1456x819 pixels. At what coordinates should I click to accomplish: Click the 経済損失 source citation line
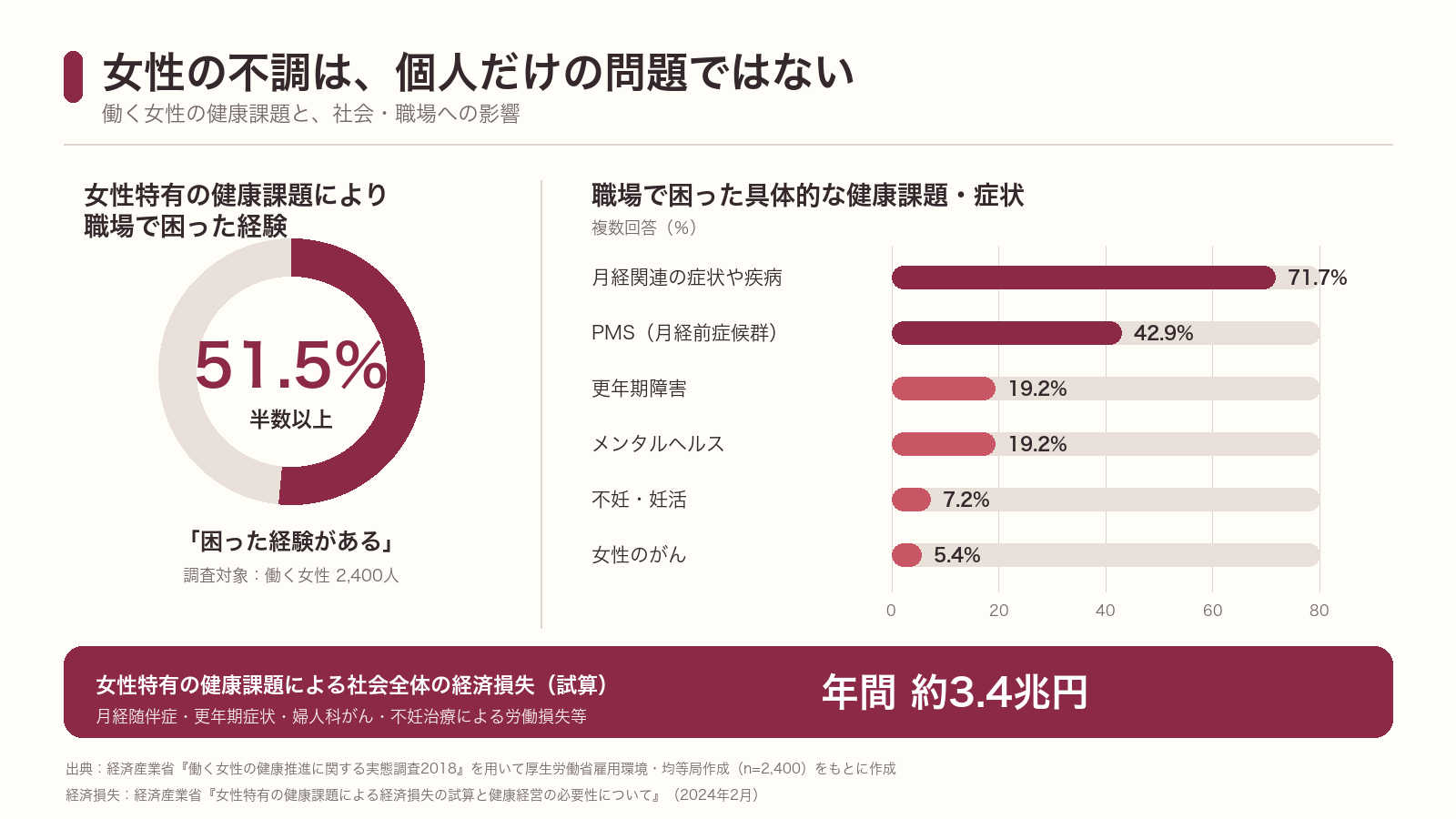[414, 795]
